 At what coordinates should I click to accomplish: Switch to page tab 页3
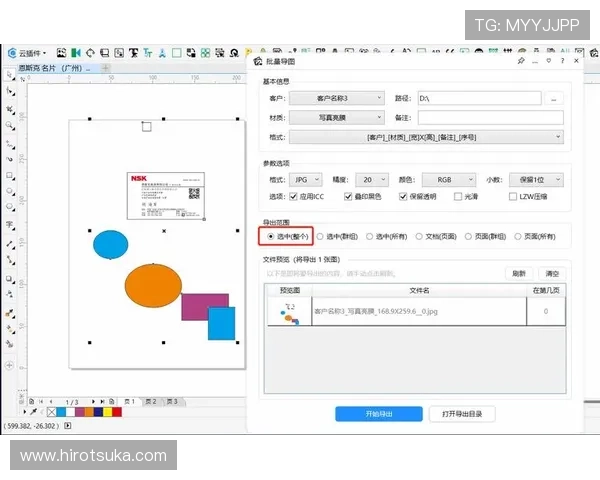(x=173, y=402)
